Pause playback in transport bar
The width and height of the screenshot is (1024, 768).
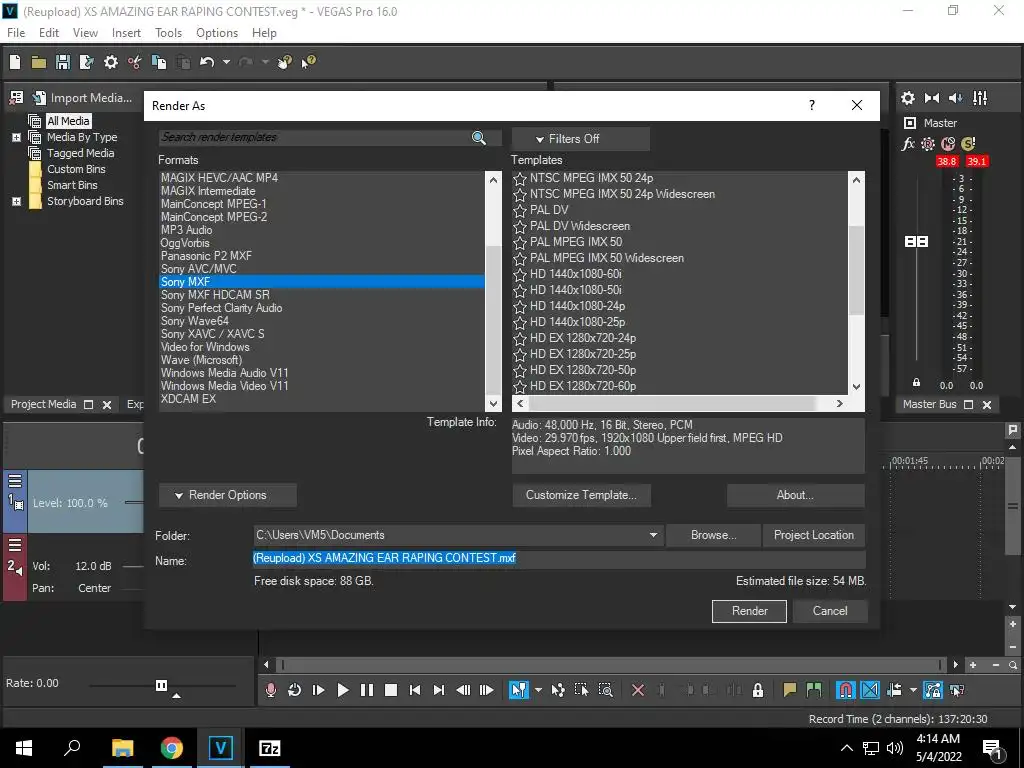tap(366, 690)
